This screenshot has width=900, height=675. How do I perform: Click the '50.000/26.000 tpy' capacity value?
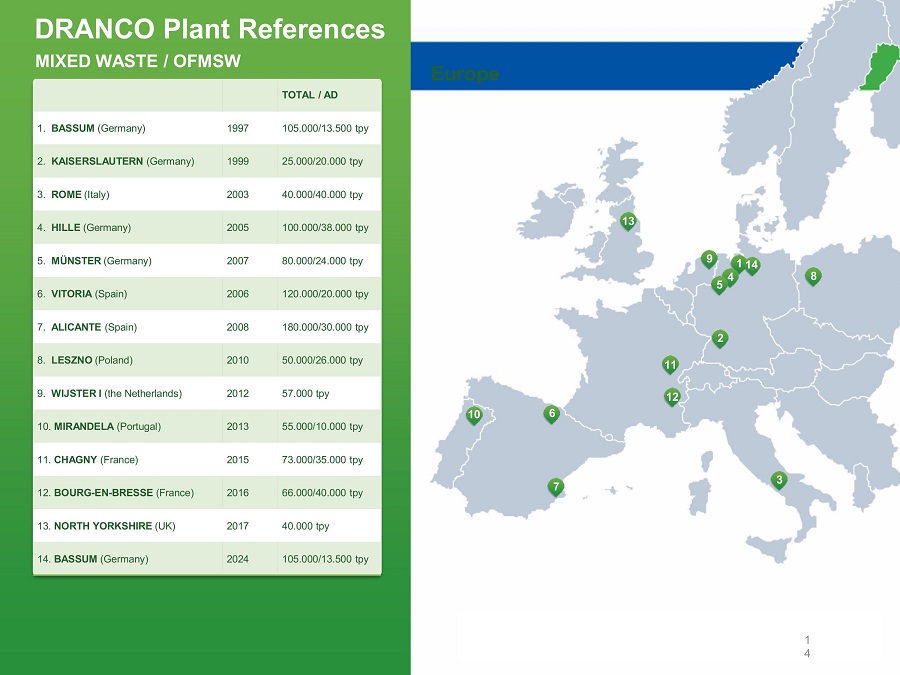click(x=323, y=360)
